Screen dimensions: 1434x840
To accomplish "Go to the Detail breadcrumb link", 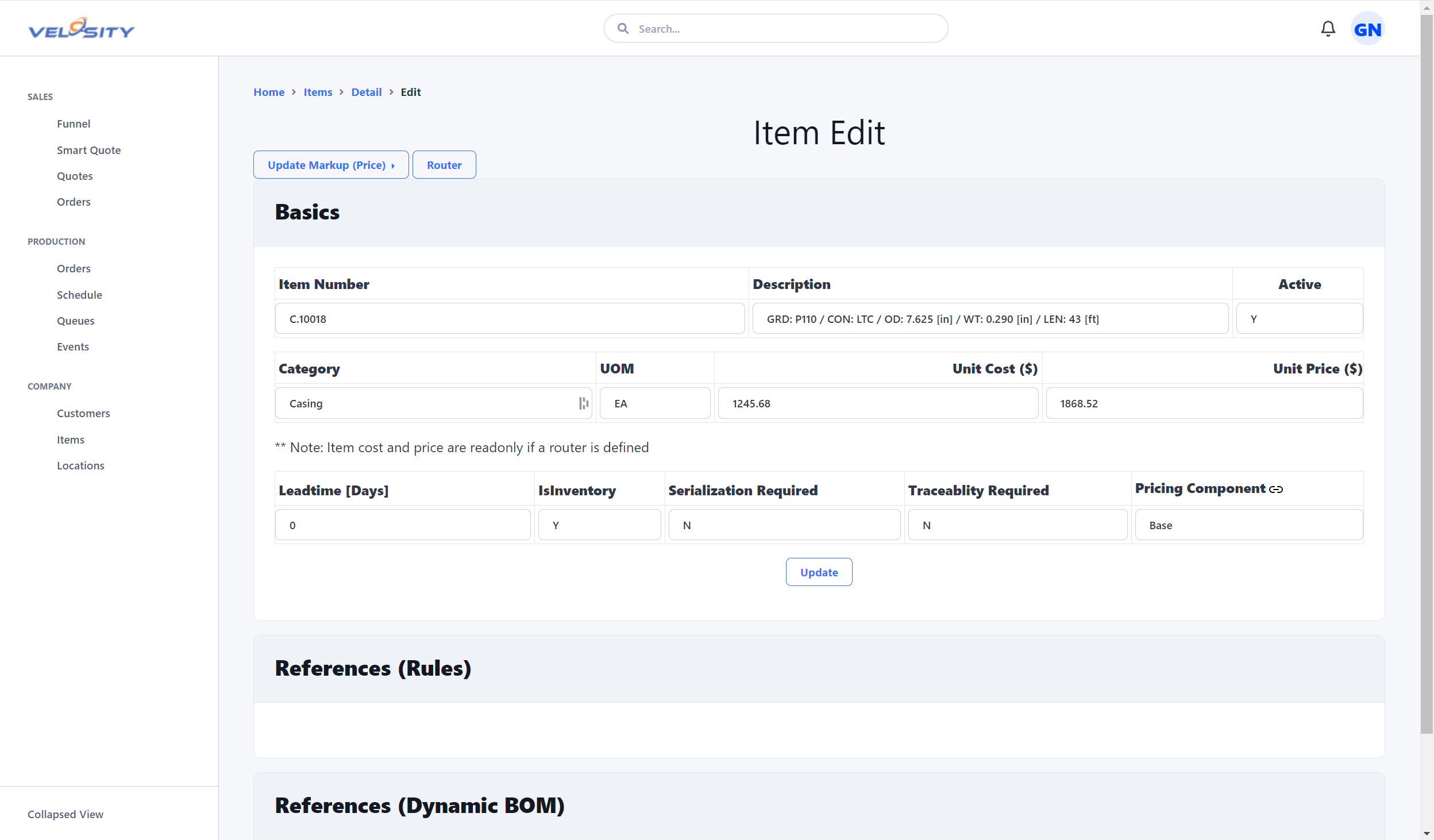I will click(367, 92).
